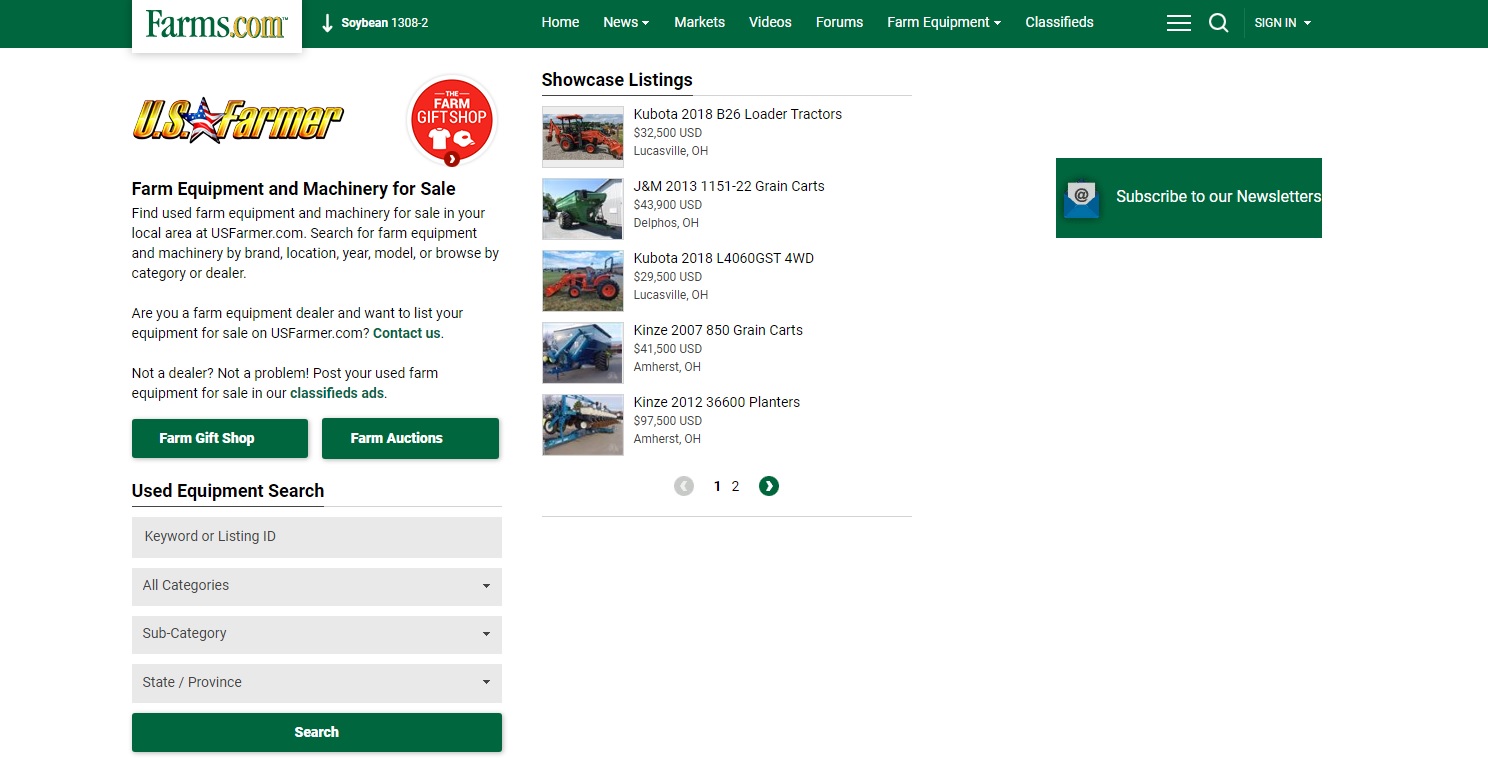
Task: Open the SIGN IN dropdown
Action: [x=1283, y=23]
